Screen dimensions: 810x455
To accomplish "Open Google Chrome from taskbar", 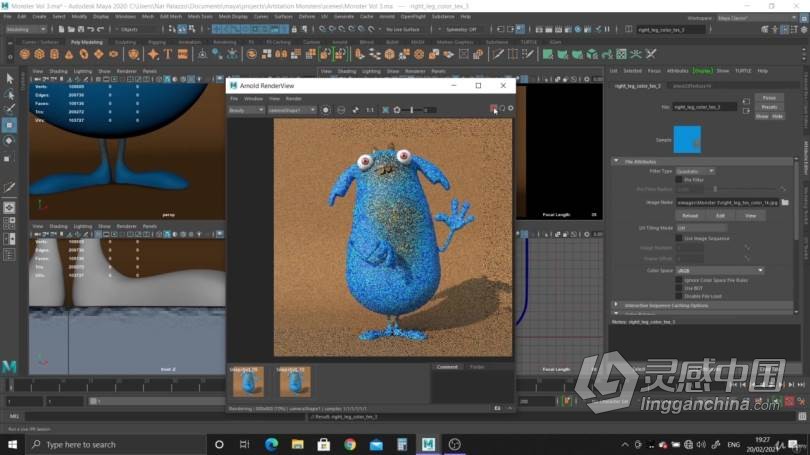I will [350, 444].
